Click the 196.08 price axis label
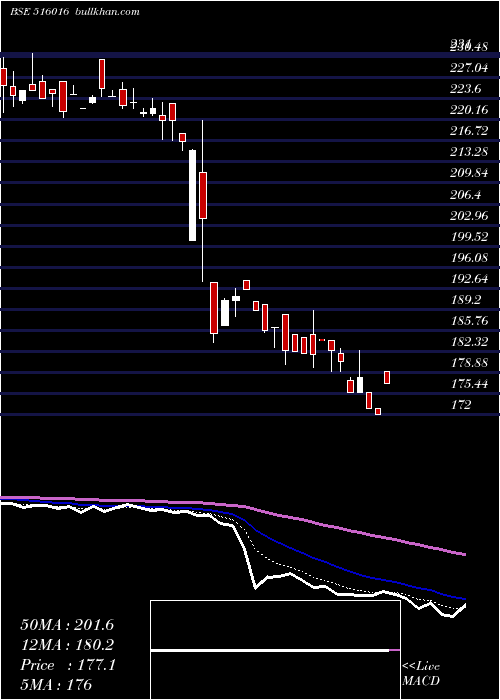This screenshot has height=700, width=500. click(469, 258)
